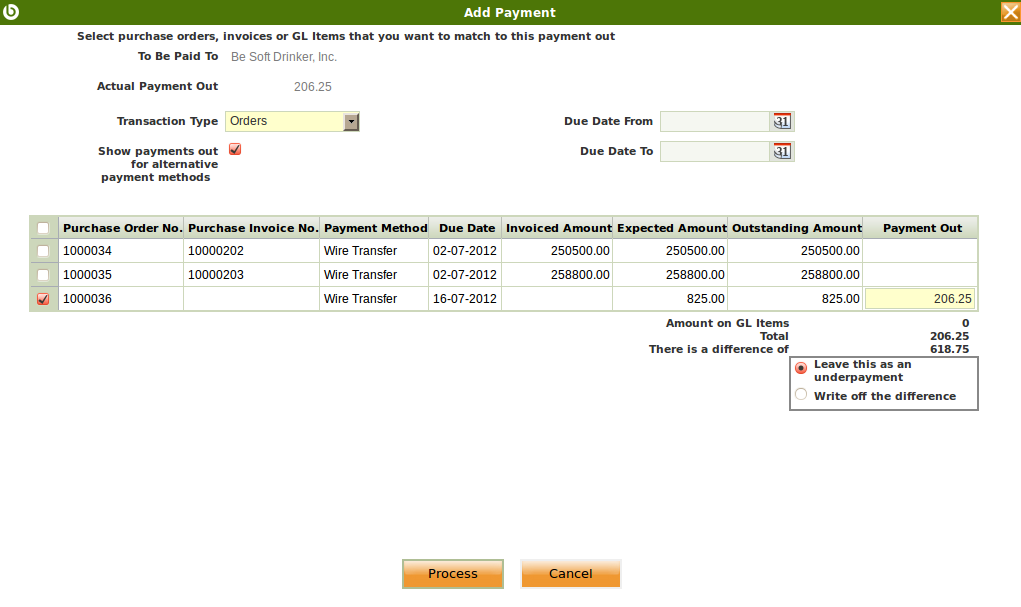
Task: Close the Add Payment dialog
Action: (x=1009, y=12)
